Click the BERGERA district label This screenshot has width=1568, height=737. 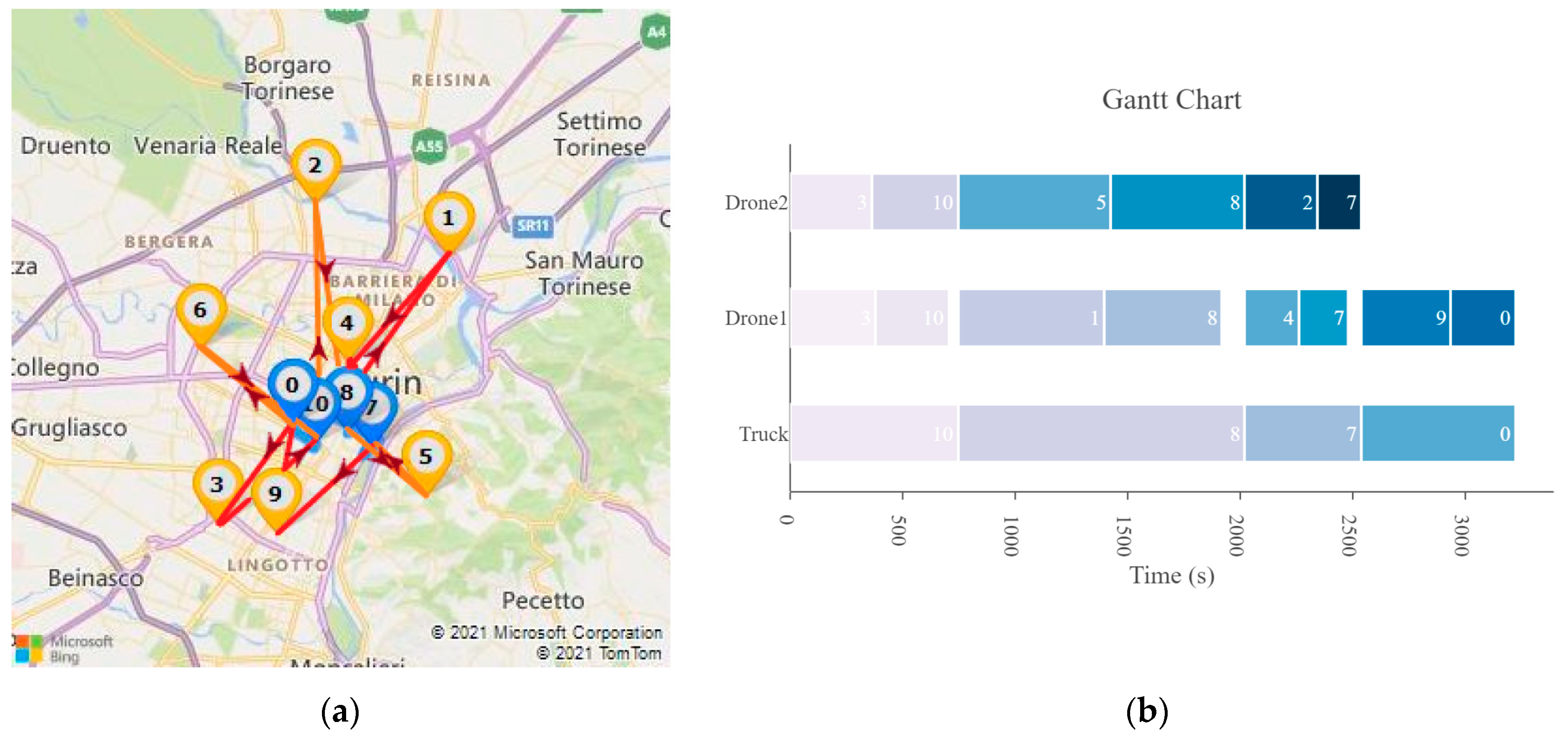169,242
